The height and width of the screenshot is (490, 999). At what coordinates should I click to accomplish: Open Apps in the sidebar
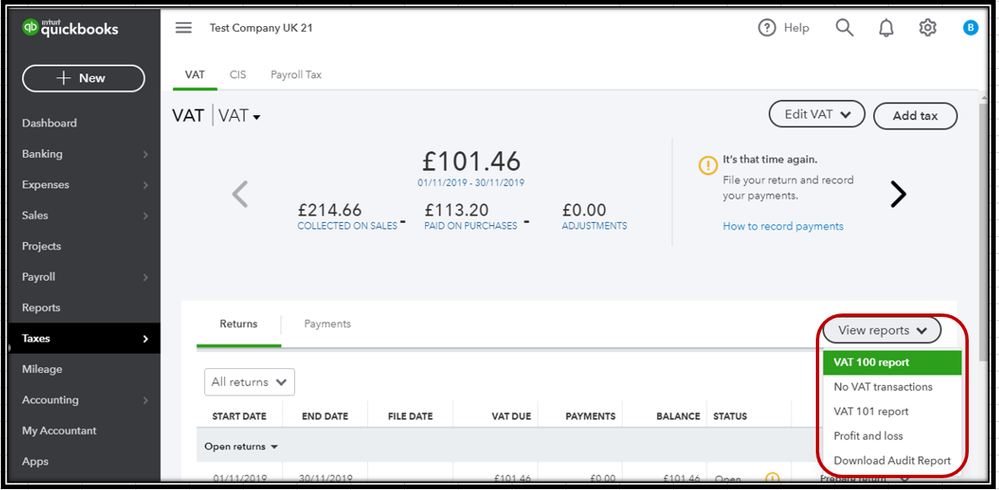tap(35, 461)
